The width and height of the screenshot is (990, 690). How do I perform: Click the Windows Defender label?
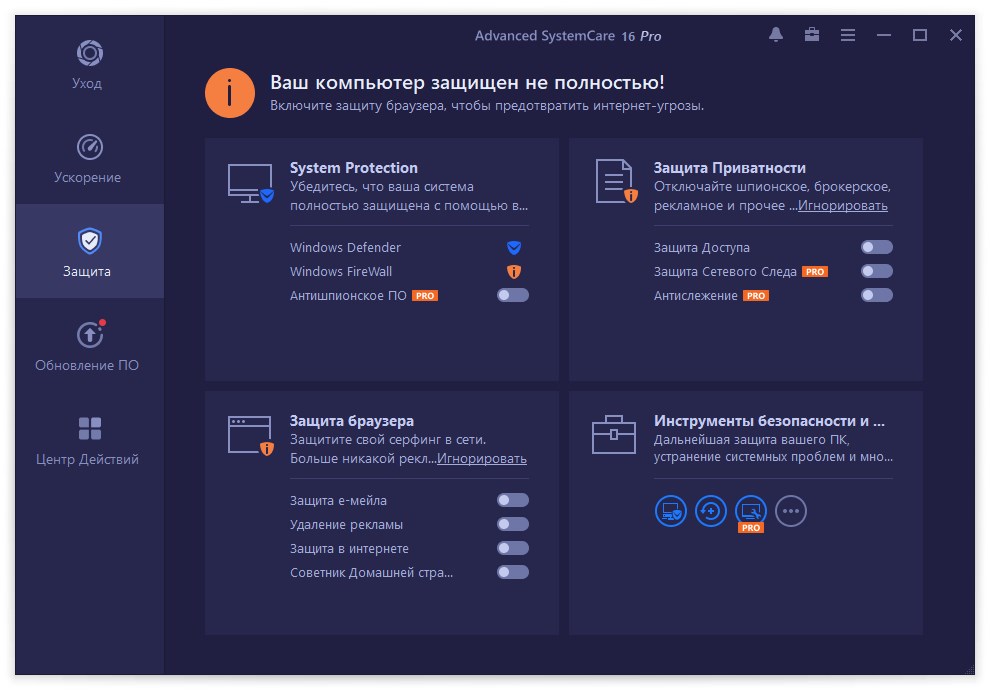pyautogui.click(x=345, y=247)
